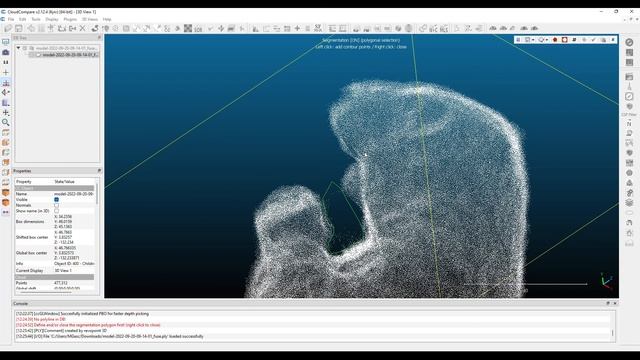
Task: Open the Tools menu
Action: click(x=36, y=19)
